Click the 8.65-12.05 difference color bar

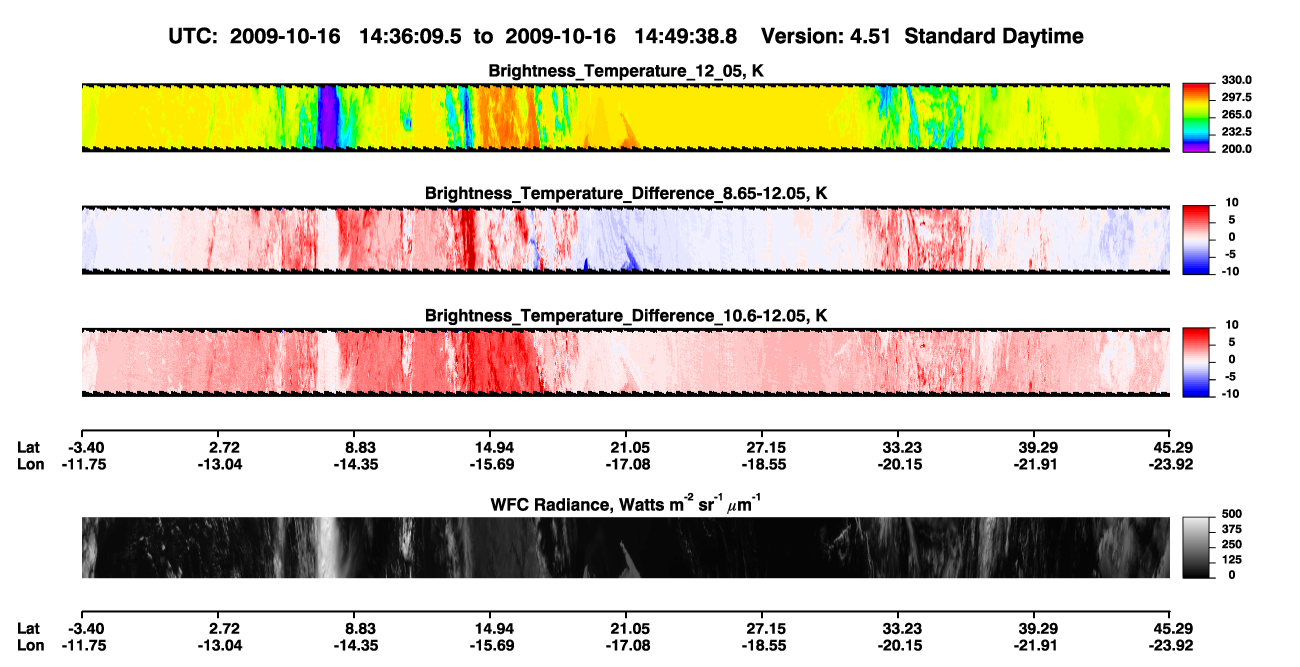(1198, 240)
